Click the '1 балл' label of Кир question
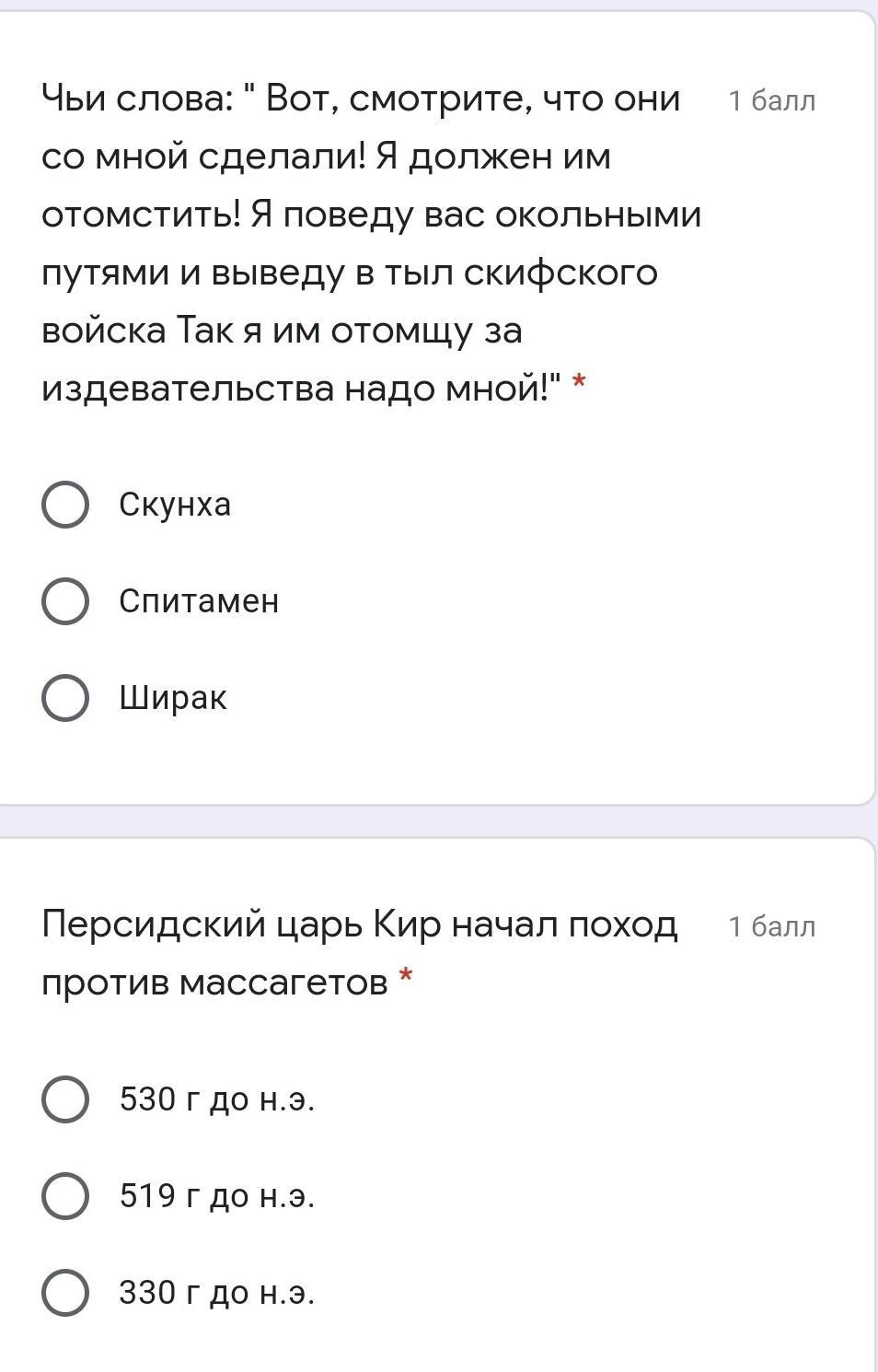 tap(771, 926)
